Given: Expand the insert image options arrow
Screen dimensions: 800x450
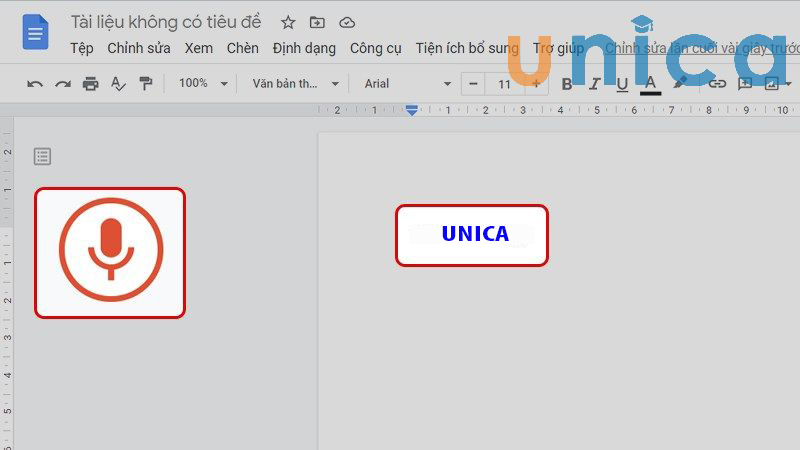Looking at the screenshot, I should click(789, 84).
